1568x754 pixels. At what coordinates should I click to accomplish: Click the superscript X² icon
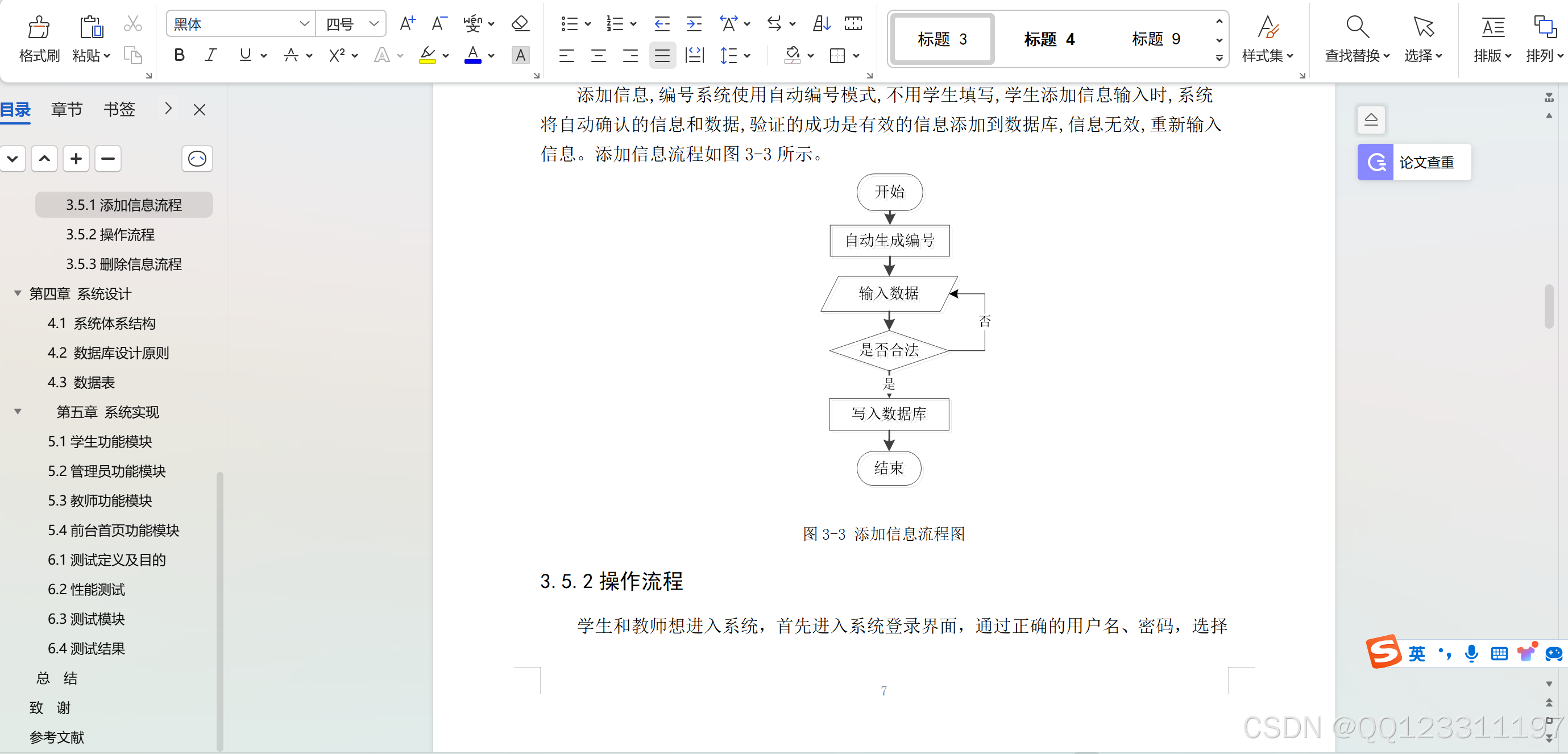[x=337, y=55]
